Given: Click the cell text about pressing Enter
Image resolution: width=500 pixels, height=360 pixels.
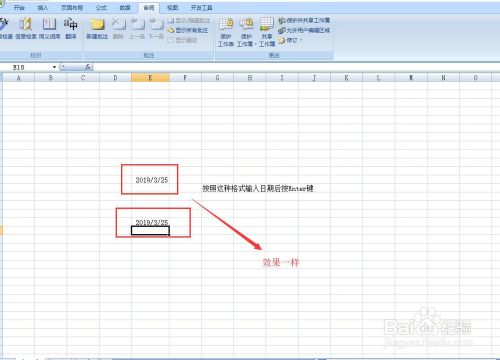Looking at the screenshot, I should tap(258, 188).
